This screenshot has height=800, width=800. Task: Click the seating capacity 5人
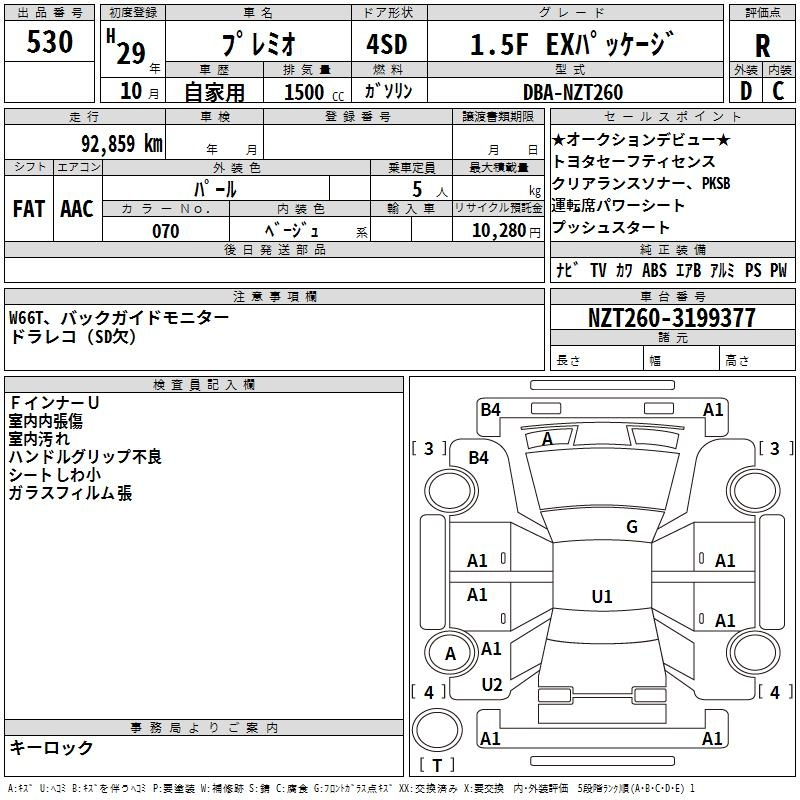coord(430,190)
